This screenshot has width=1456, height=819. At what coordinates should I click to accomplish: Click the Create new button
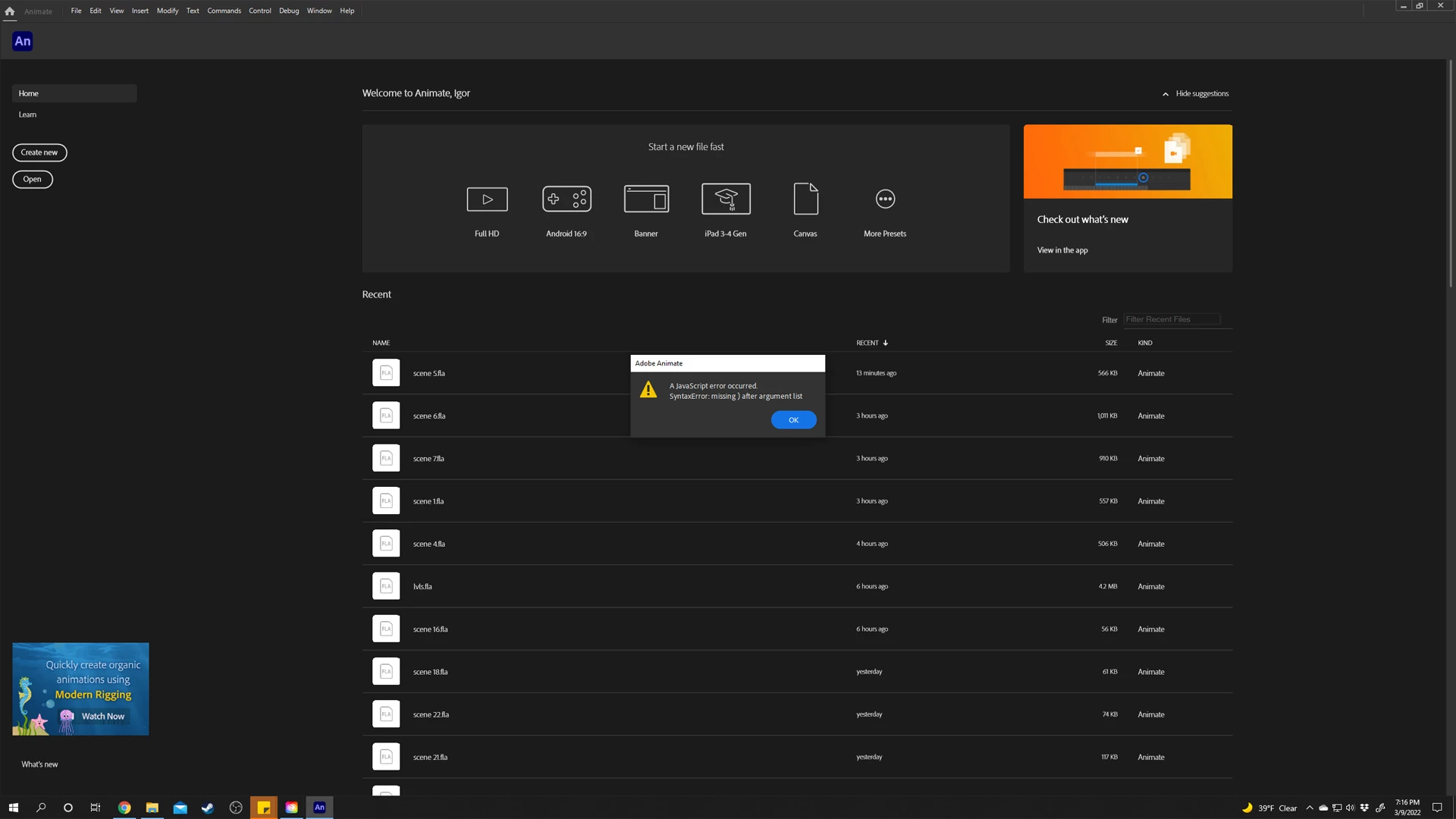point(39,152)
